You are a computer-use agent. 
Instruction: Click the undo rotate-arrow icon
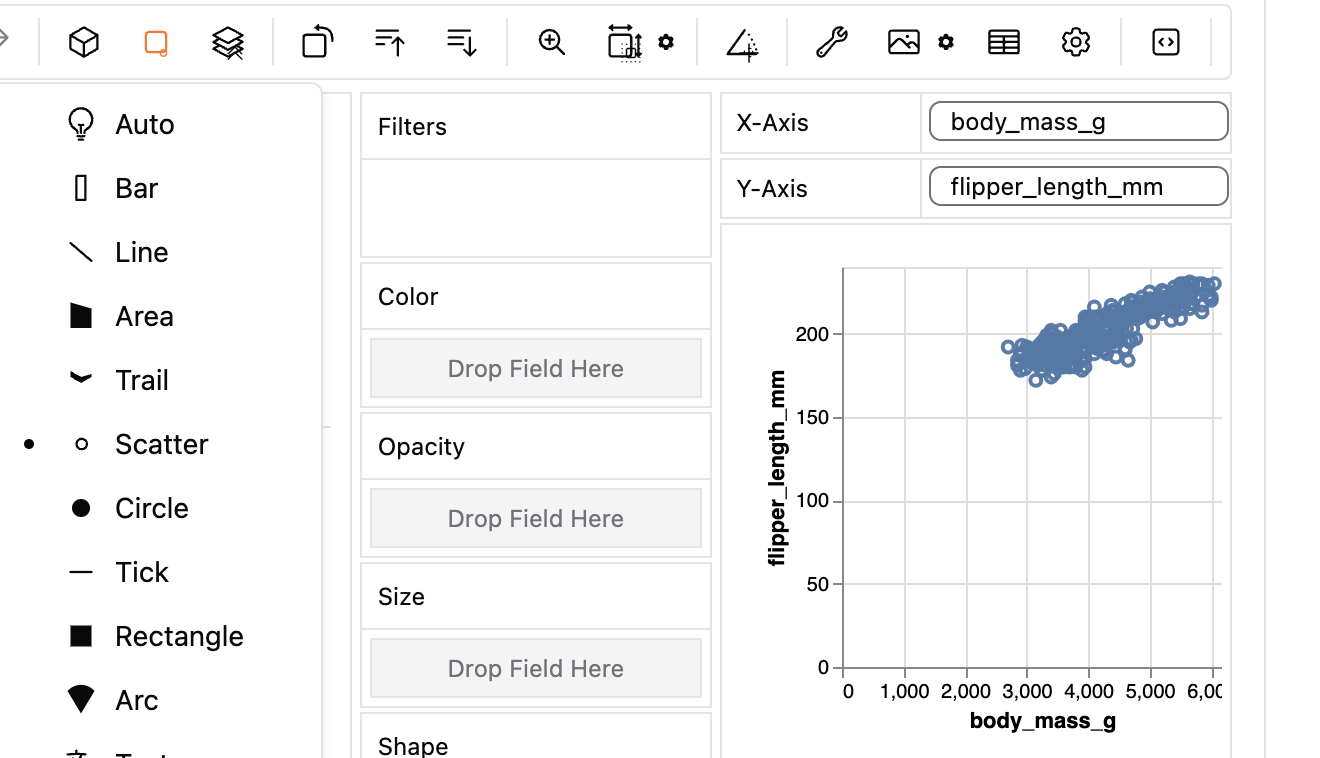click(x=316, y=42)
